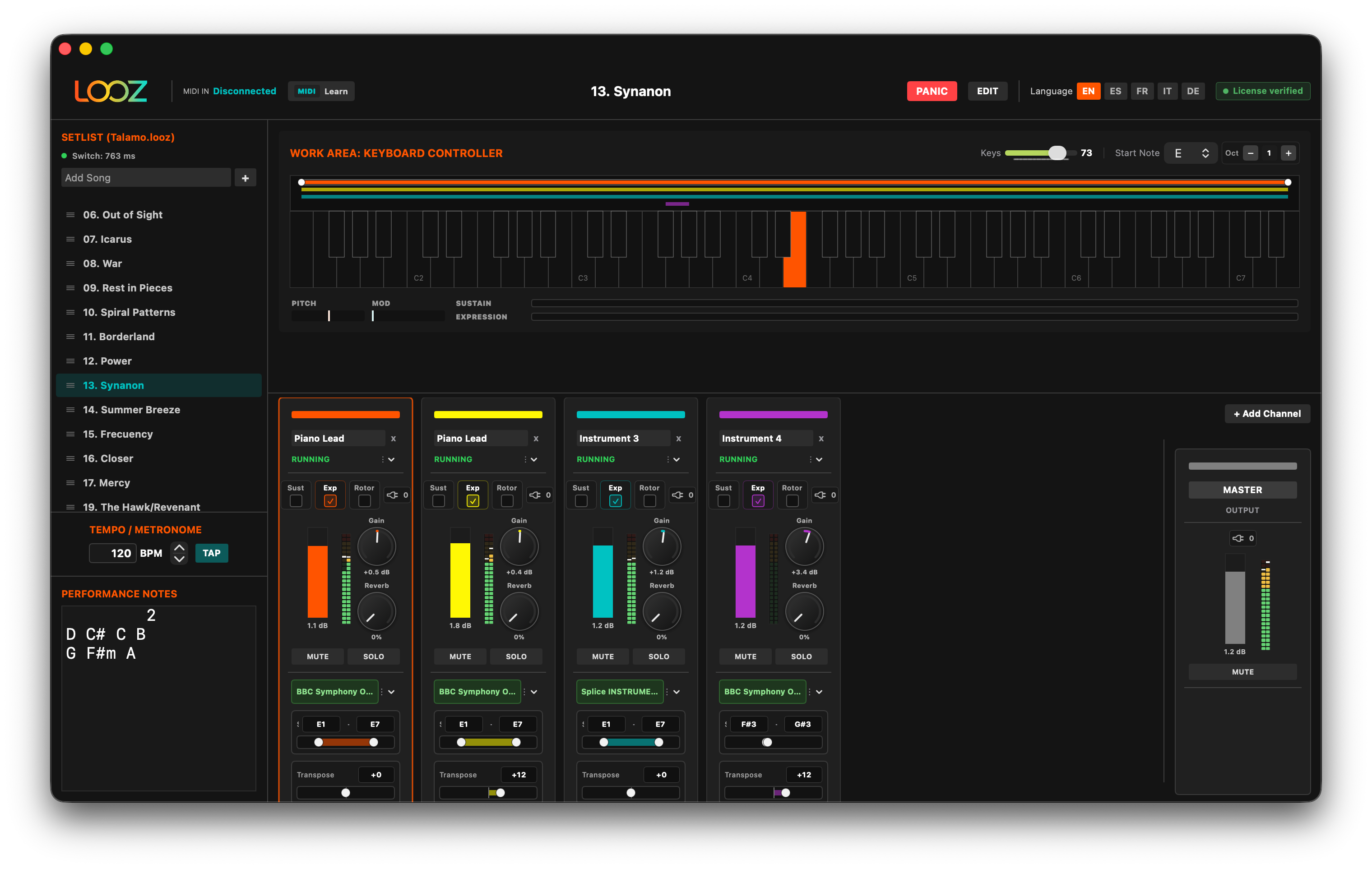1372x869 pixels.
Task: Decrease octave with minus button
Action: (x=1250, y=153)
